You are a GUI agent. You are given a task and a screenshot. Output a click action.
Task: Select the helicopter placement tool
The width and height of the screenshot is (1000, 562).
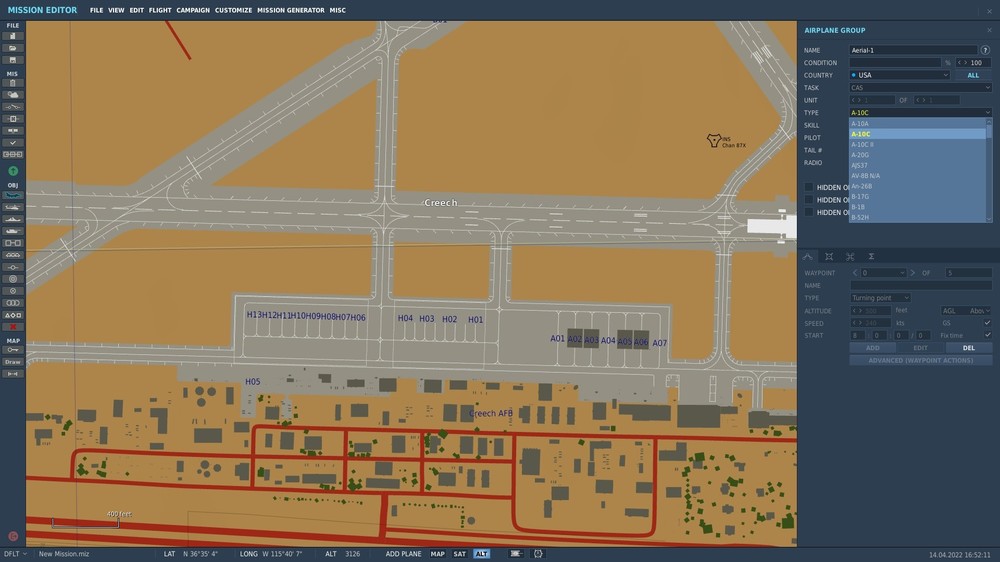point(13,207)
